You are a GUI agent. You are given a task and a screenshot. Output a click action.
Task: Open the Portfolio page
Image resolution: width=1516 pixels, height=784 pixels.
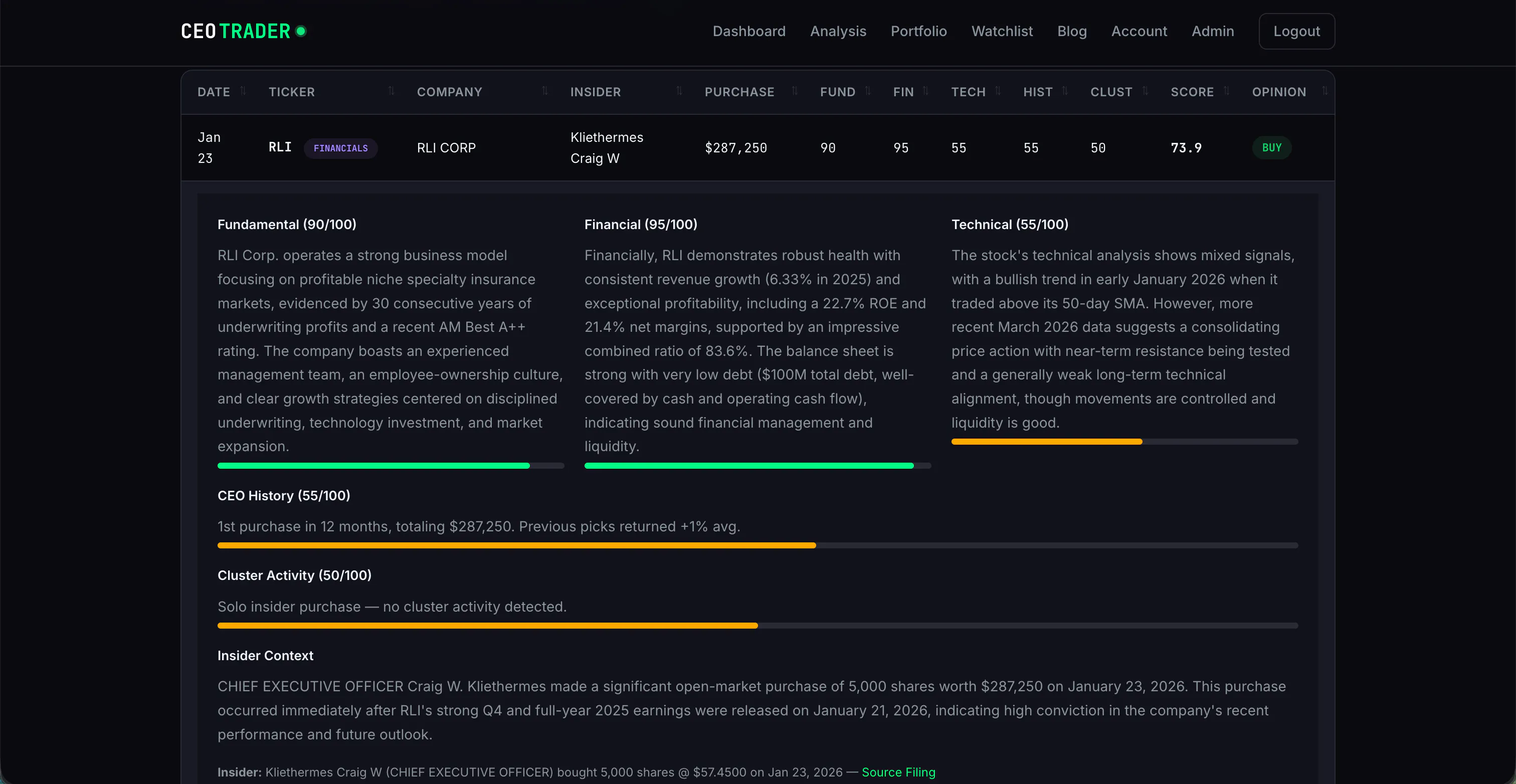tap(918, 31)
